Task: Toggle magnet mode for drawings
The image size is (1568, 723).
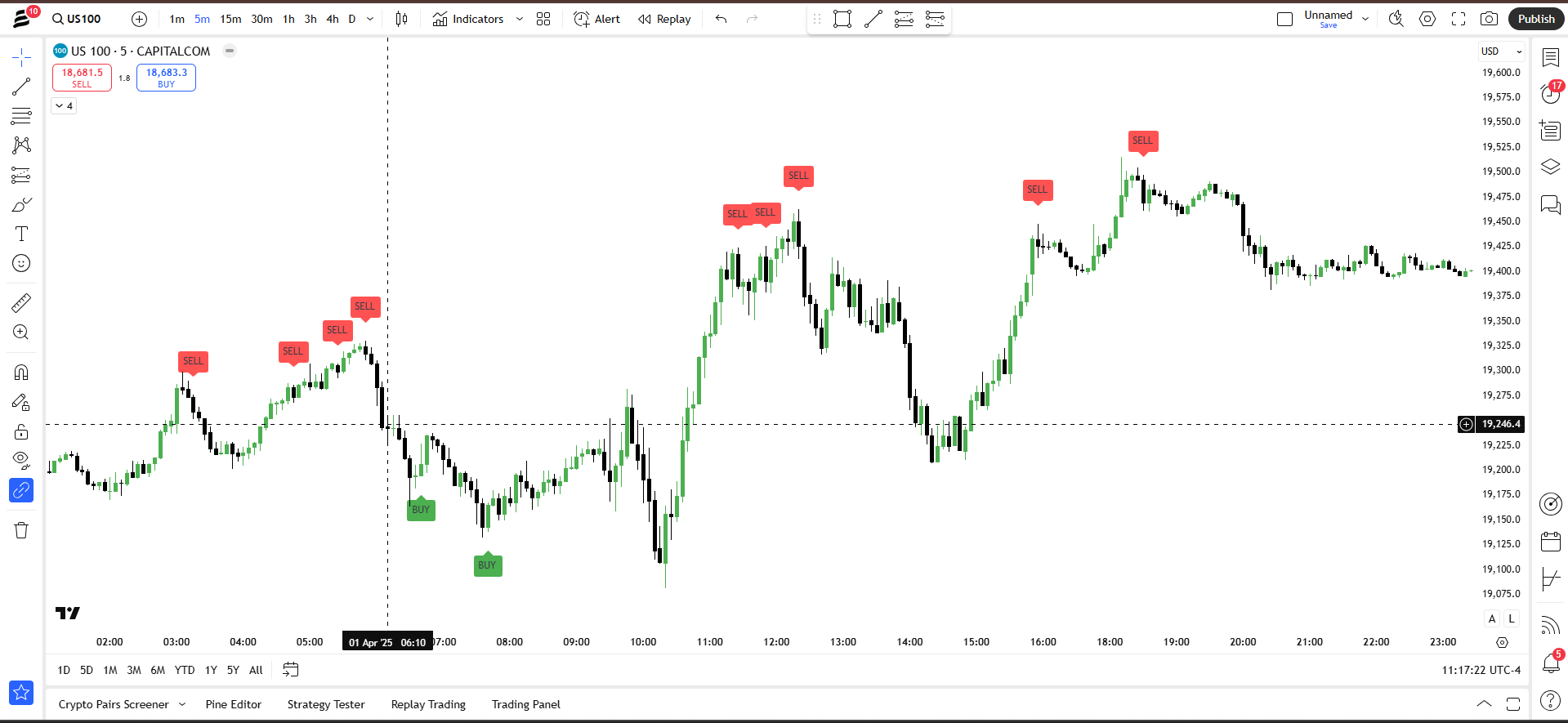Action: (x=21, y=373)
